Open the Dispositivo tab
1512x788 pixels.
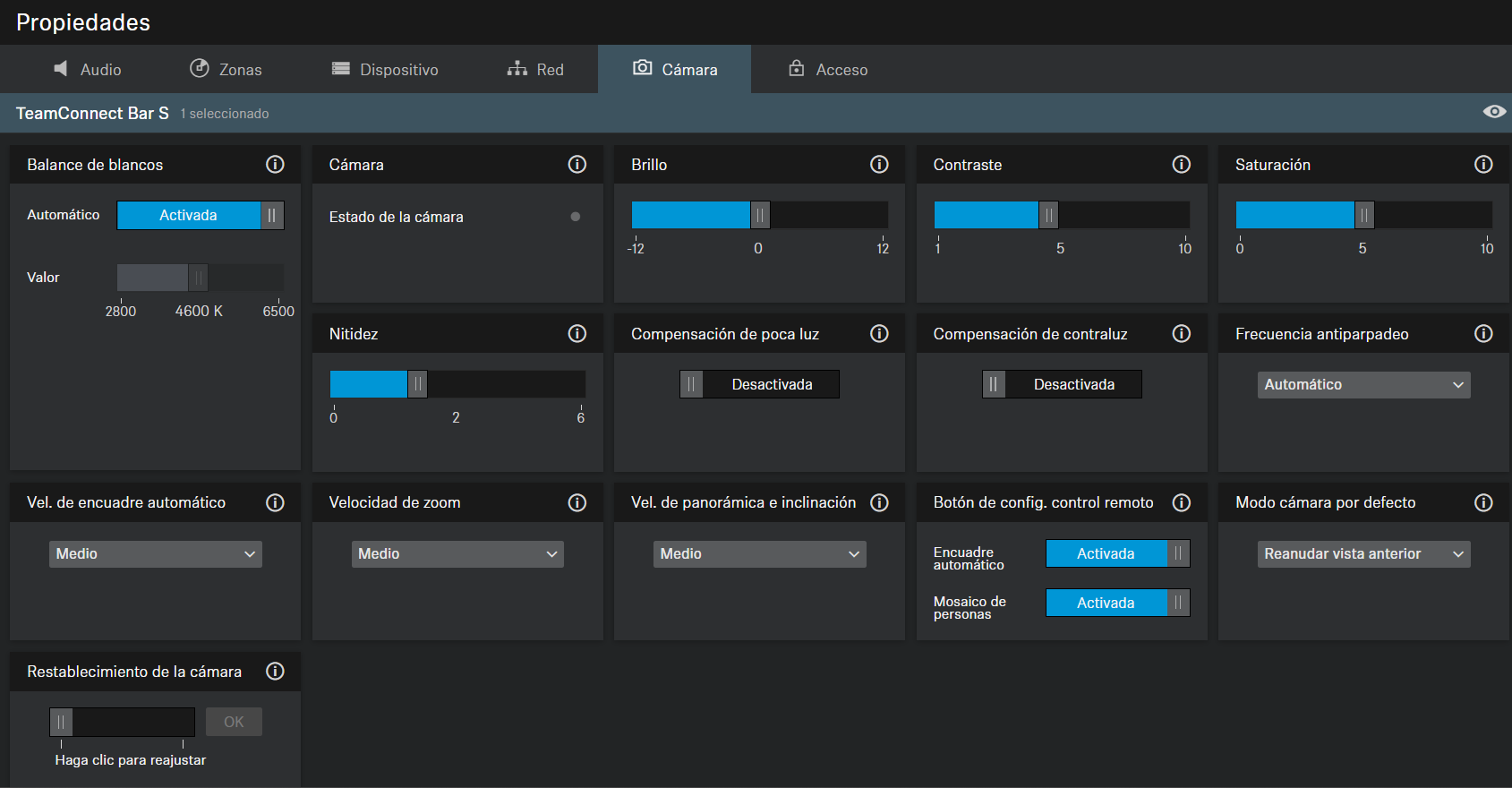(385, 70)
